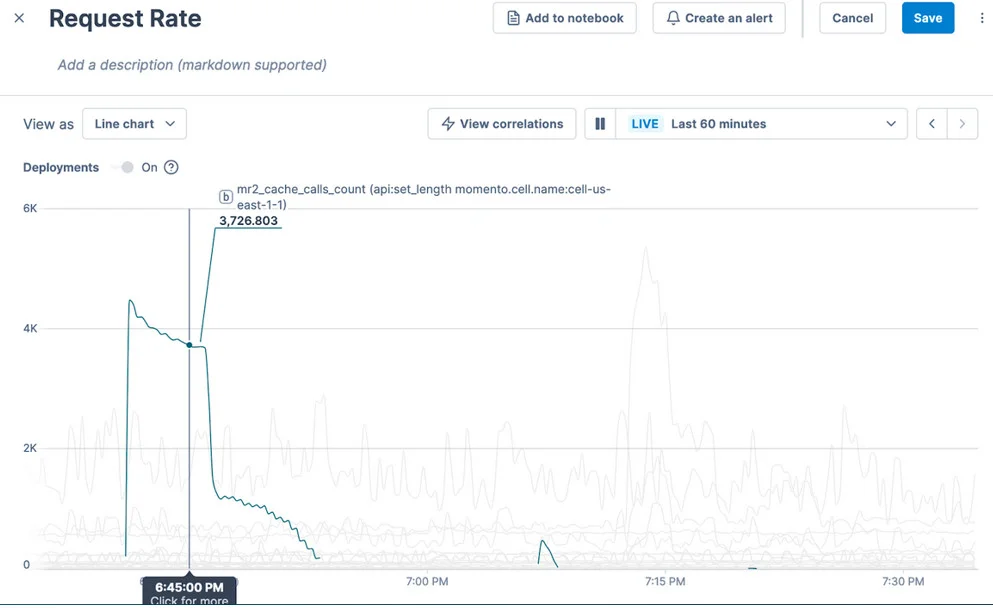This screenshot has height=609, width=993.
Task: Click the Deployments help question mark icon
Action: (171, 168)
